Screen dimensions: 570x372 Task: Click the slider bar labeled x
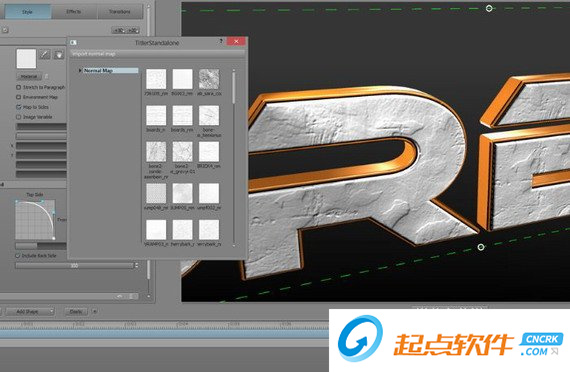point(41,146)
